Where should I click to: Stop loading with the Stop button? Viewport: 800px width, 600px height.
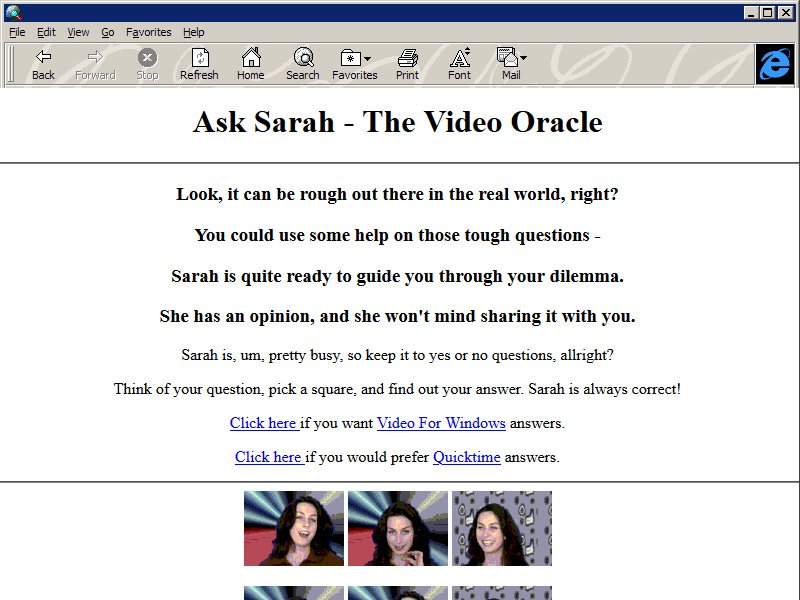tap(147, 65)
